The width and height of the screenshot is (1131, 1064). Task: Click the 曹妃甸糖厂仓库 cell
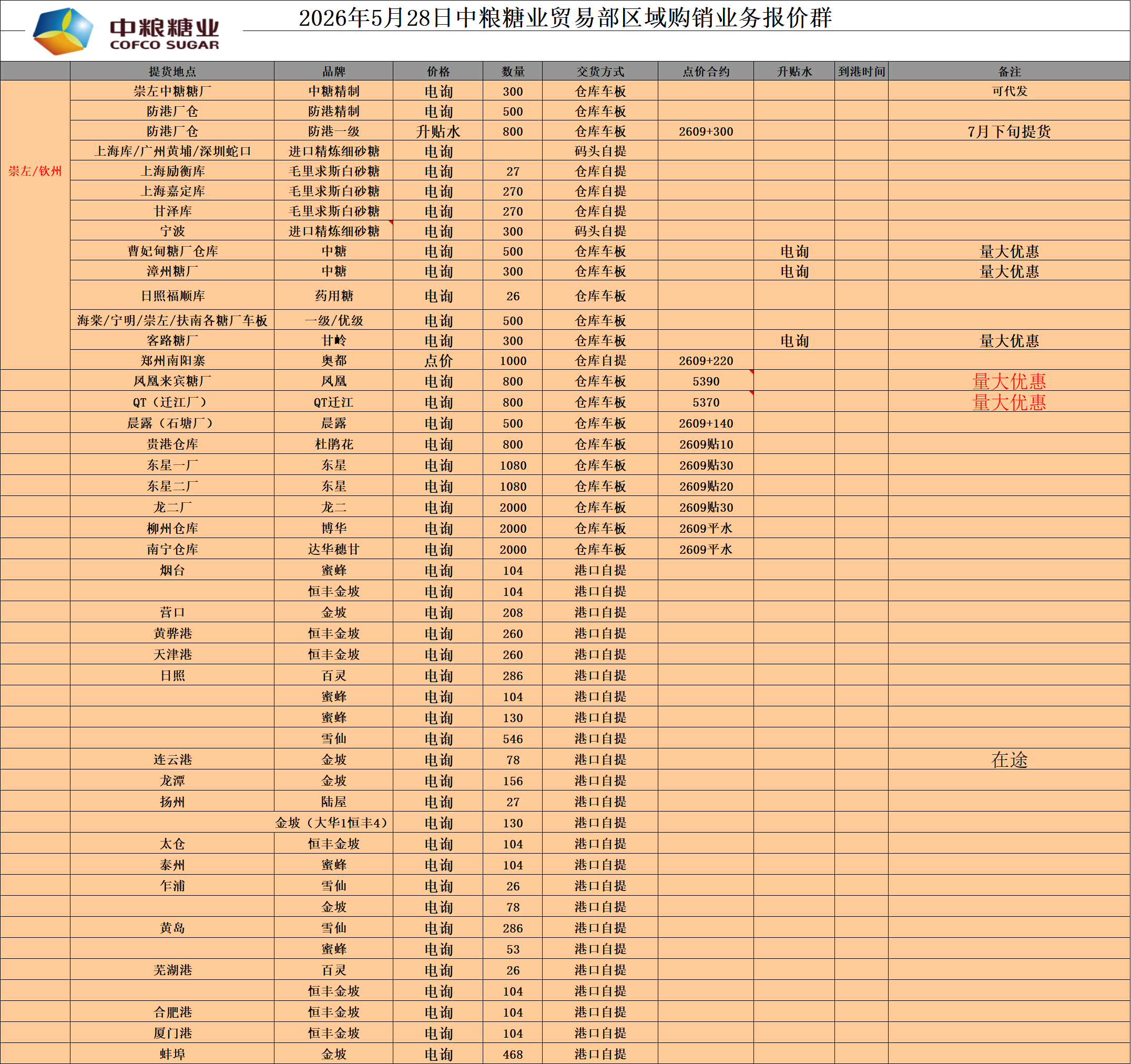coord(172,250)
